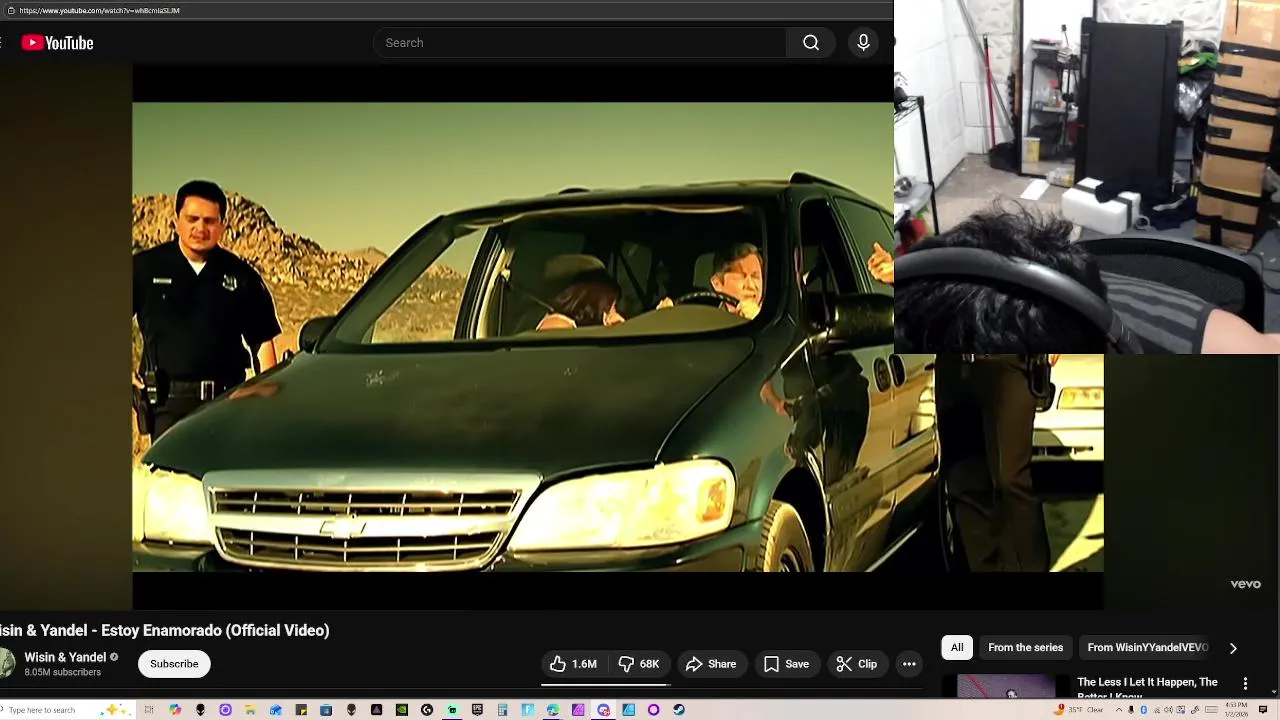
Task: Expand the hidden system tray icons
Action: [x=1119, y=710]
